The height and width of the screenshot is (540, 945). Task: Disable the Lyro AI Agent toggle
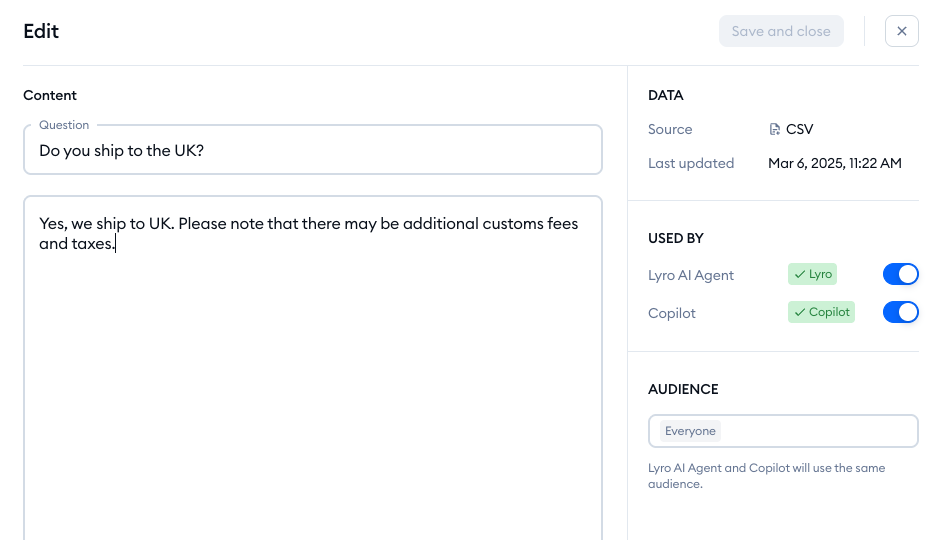900,274
